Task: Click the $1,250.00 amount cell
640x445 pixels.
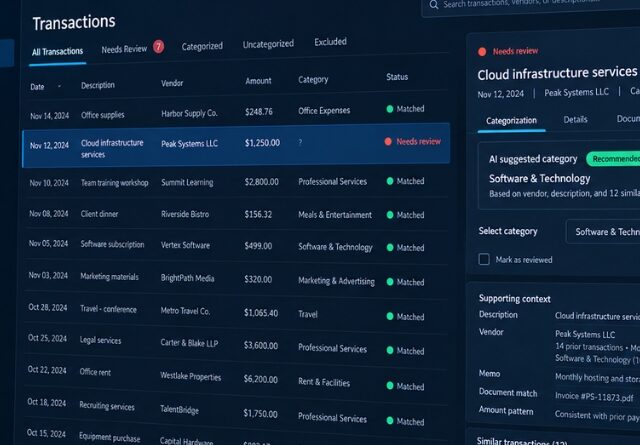Action: [x=262, y=143]
